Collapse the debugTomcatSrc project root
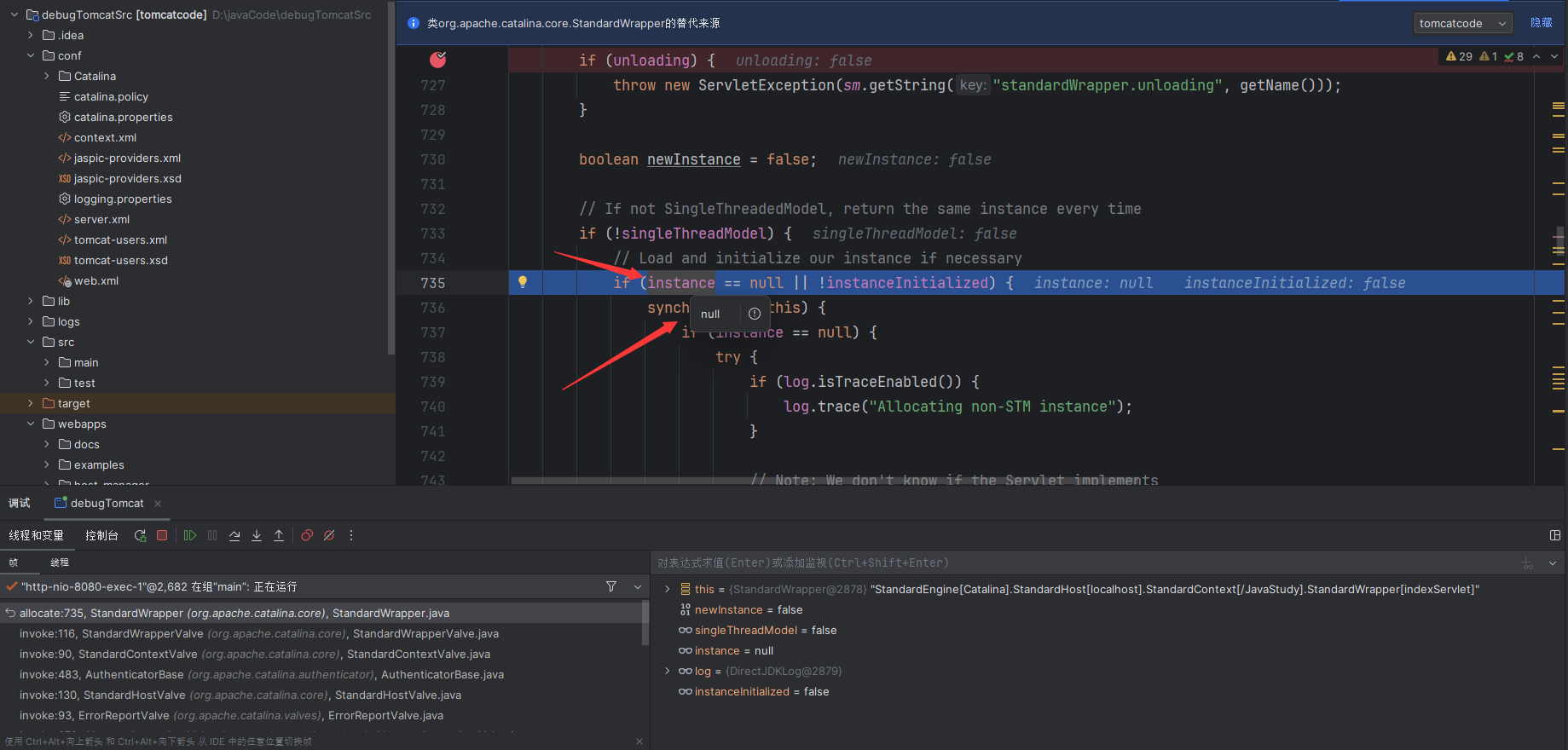 pyautogui.click(x=14, y=14)
